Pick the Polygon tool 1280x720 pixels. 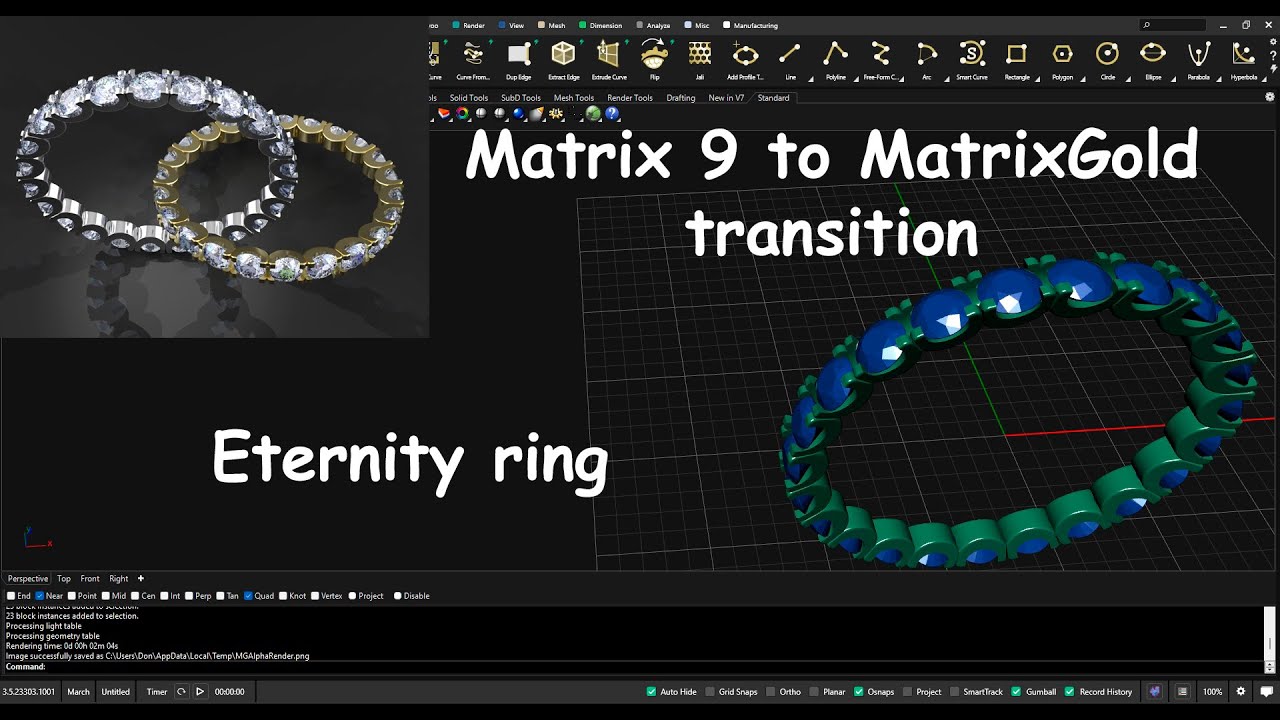(1062, 54)
